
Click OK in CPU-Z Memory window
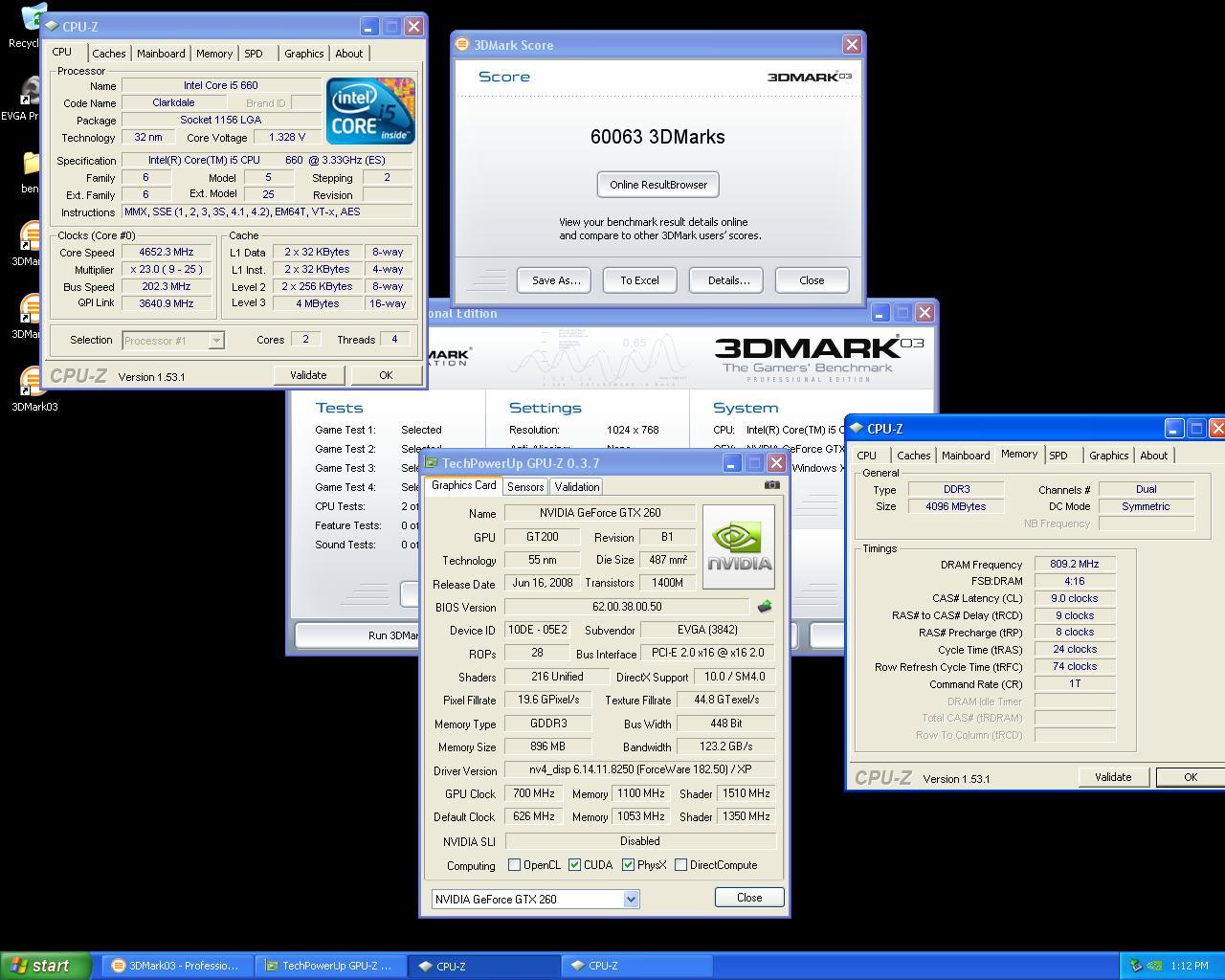(x=1191, y=777)
